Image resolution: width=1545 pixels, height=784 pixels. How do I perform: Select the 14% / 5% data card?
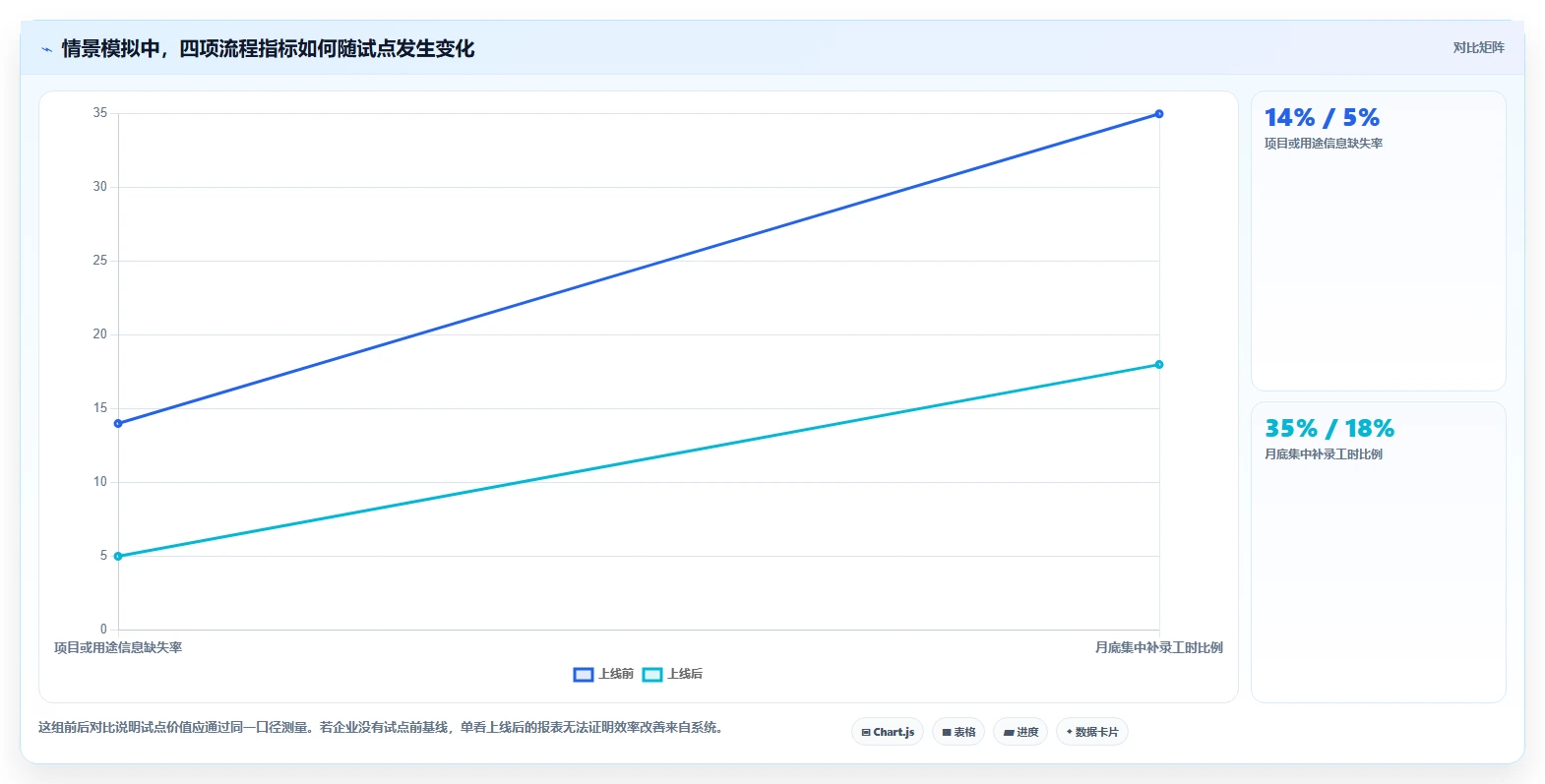1378,241
